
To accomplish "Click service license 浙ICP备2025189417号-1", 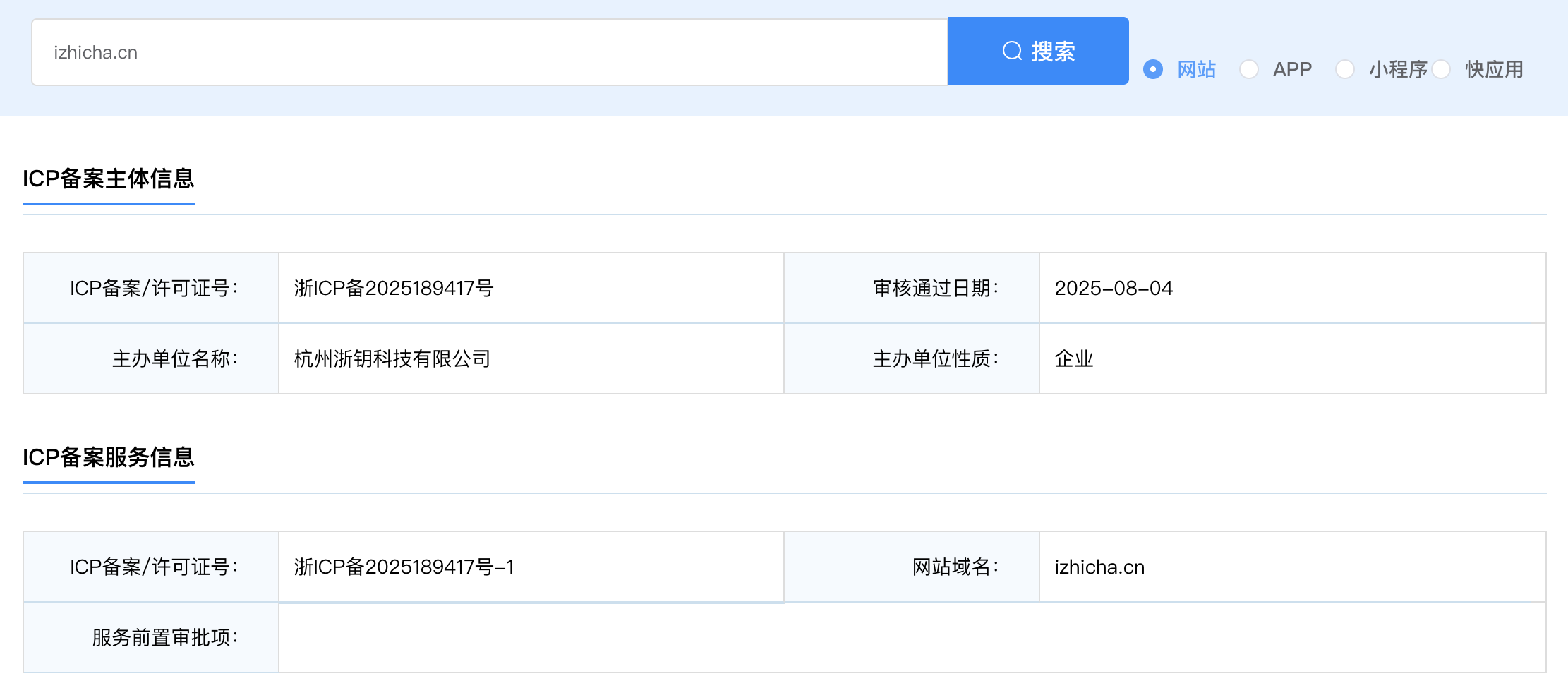I will pos(404,567).
